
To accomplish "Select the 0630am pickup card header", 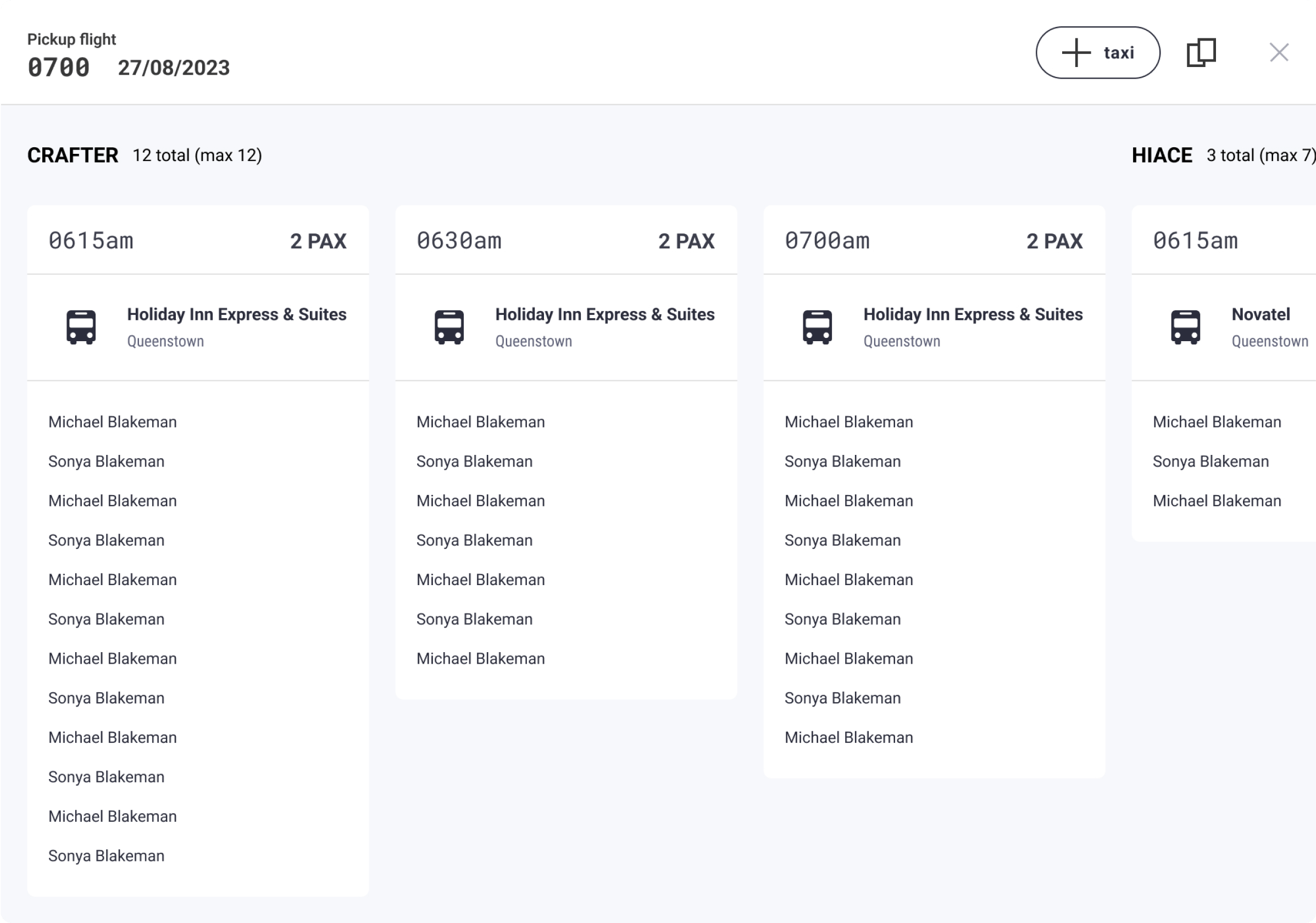I will point(566,241).
